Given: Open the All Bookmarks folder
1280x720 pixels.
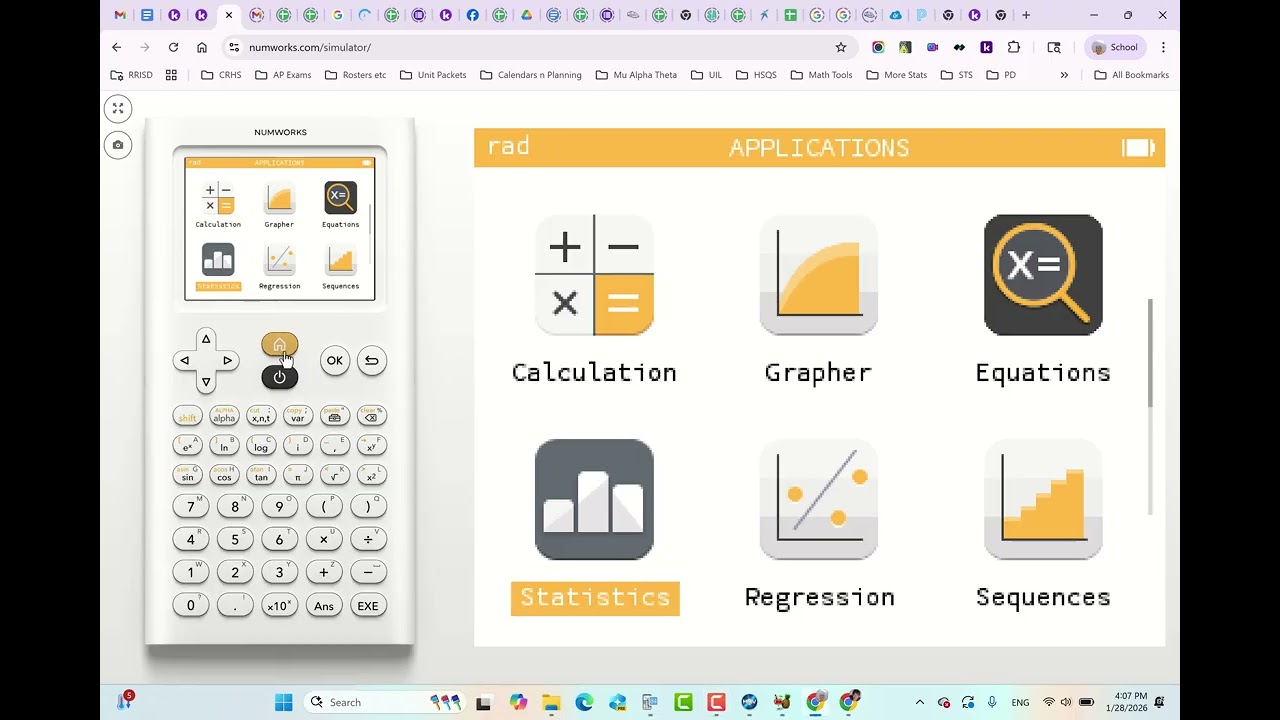Looking at the screenshot, I should (1132, 75).
